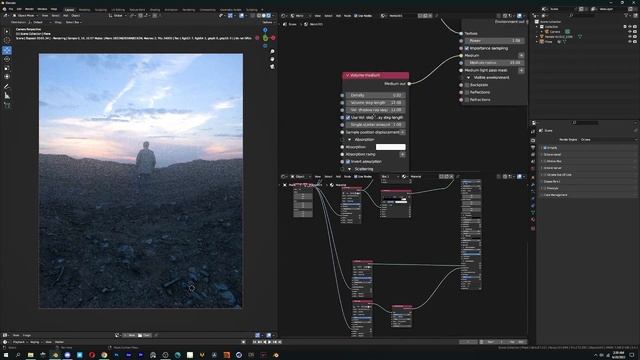Open Windows Start menu
The width and height of the screenshot is (640, 360).
6,355
